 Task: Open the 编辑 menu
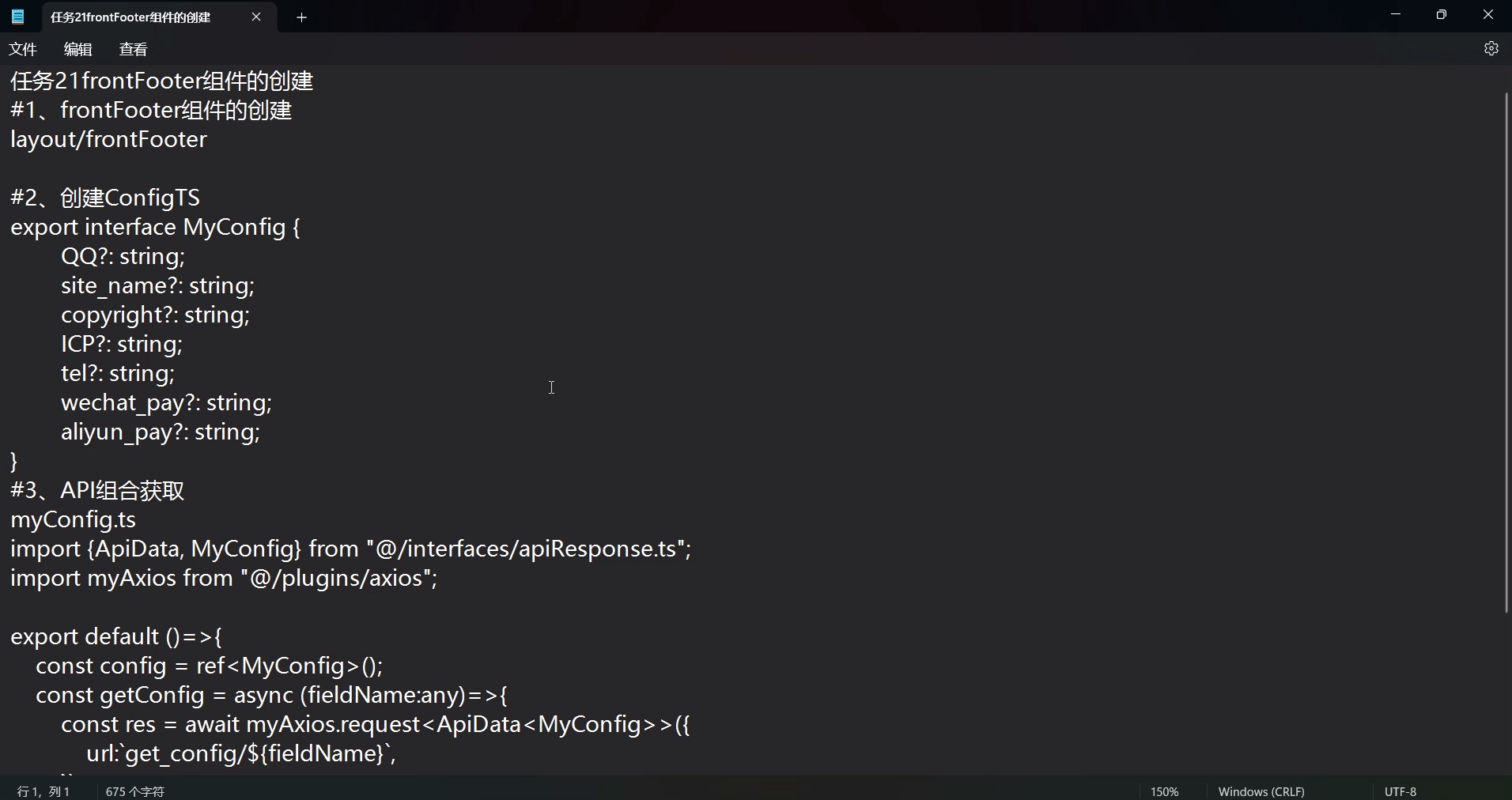pyautogui.click(x=77, y=48)
